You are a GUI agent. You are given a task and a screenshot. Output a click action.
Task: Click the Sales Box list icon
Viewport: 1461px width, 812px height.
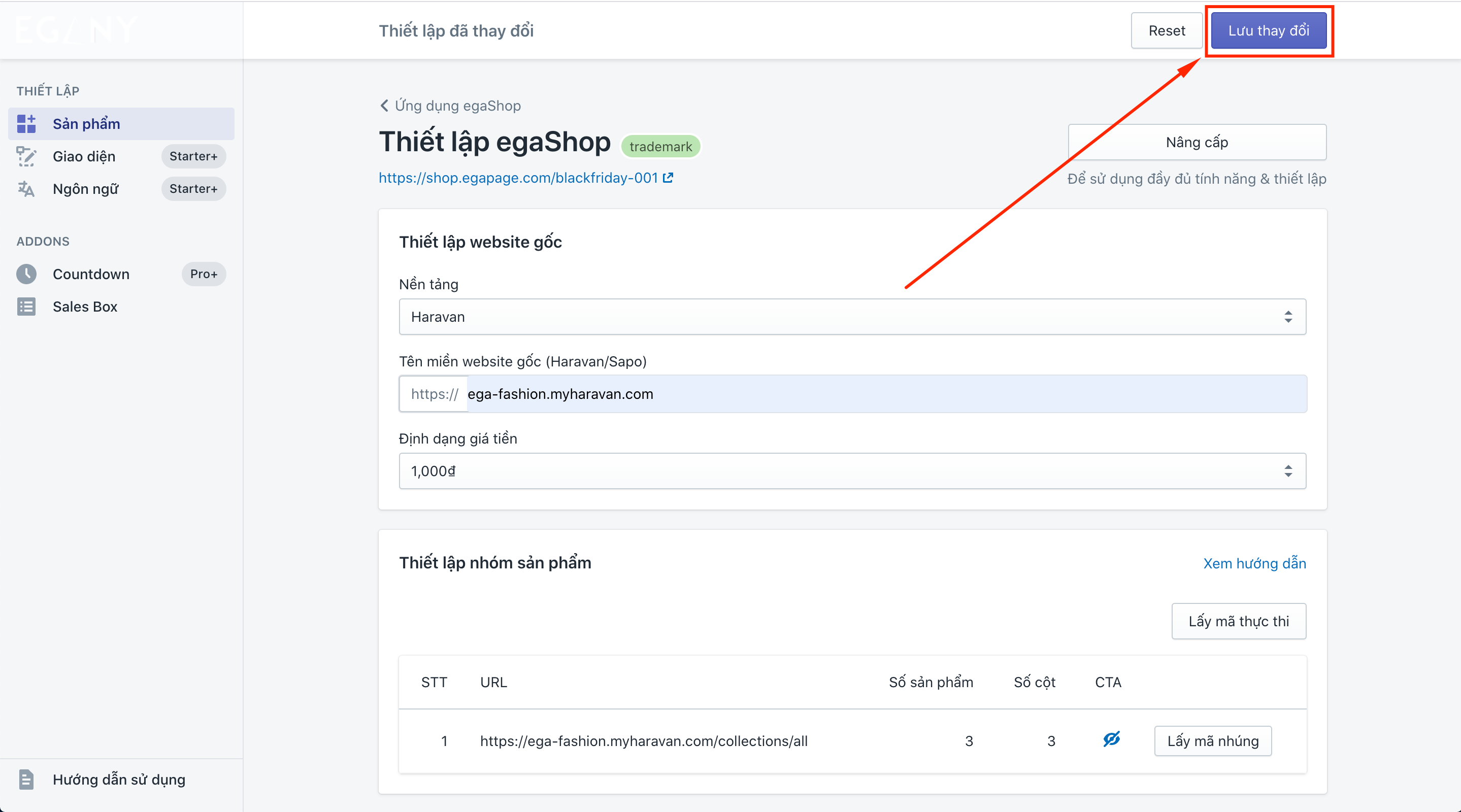tap(26, 307)
